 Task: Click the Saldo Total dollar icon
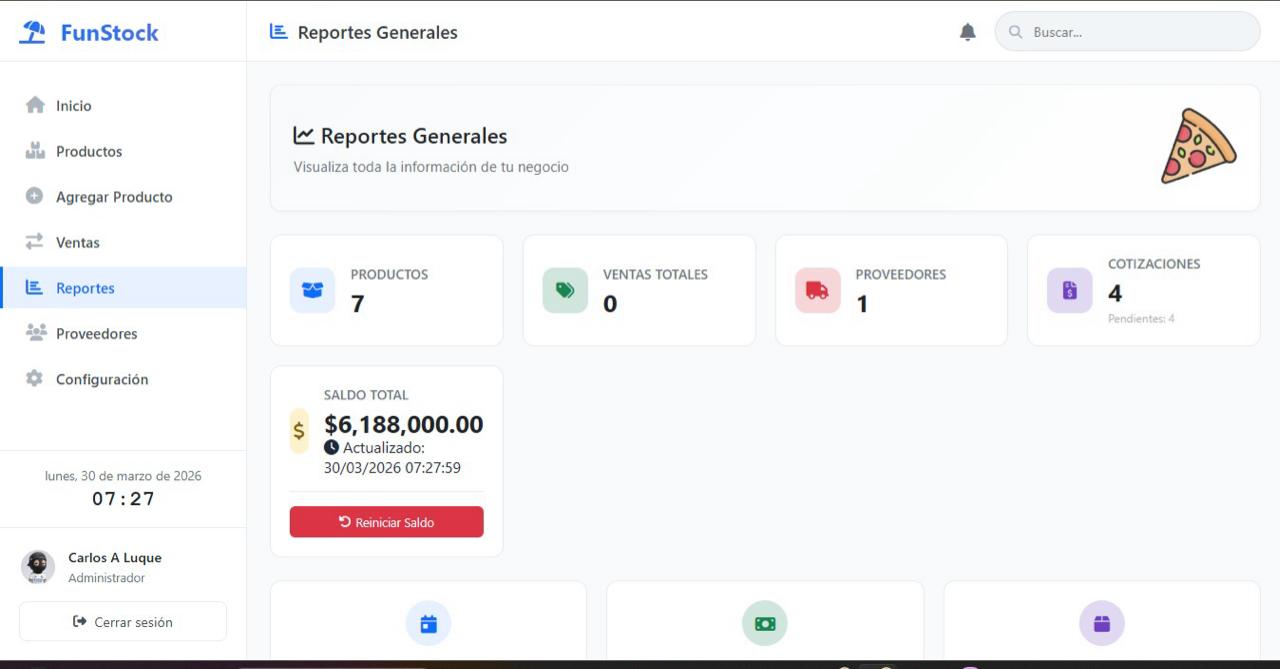point(299,431)
